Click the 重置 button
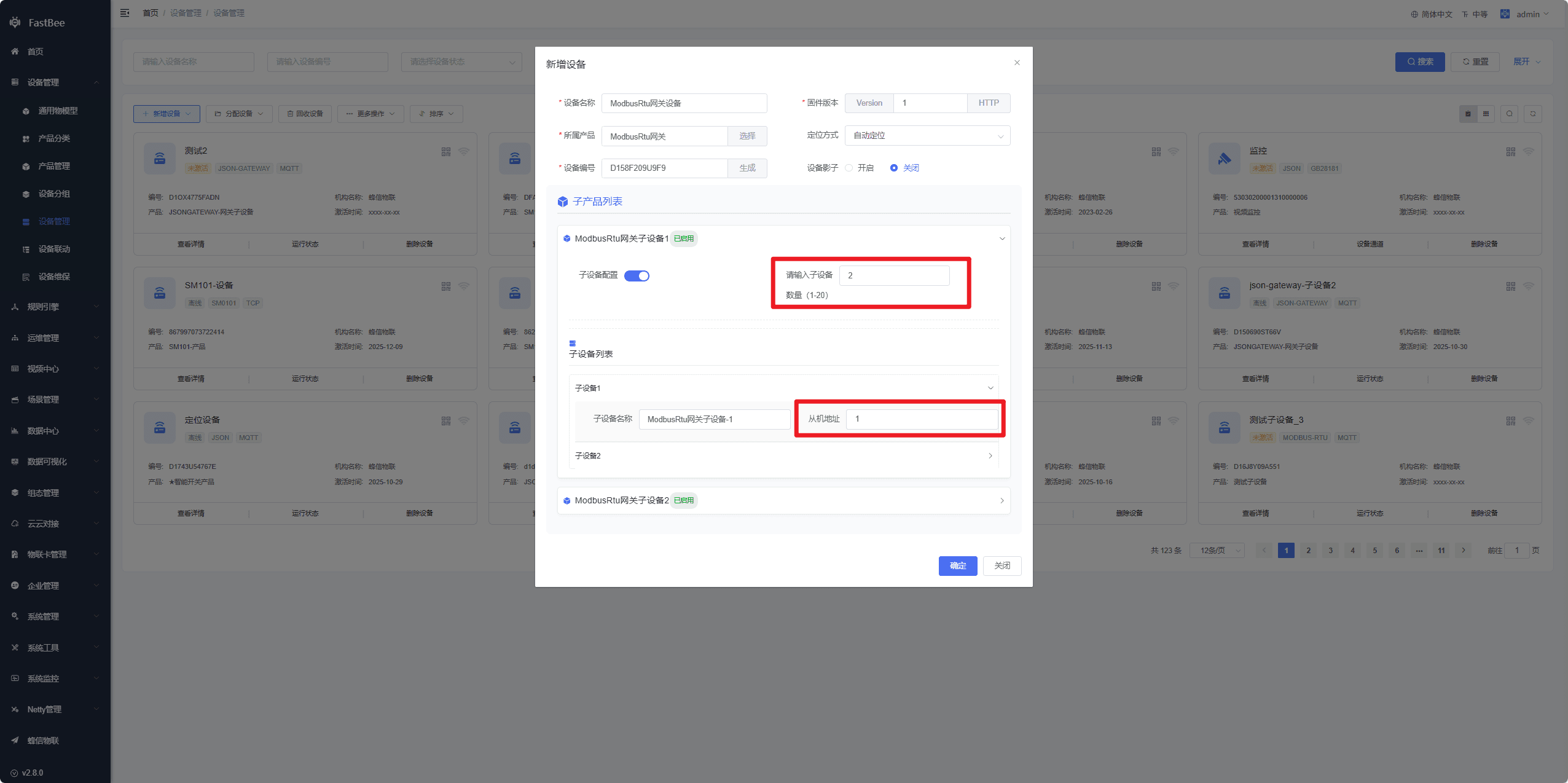The image size is (1568, 783). pos(1475,62)
